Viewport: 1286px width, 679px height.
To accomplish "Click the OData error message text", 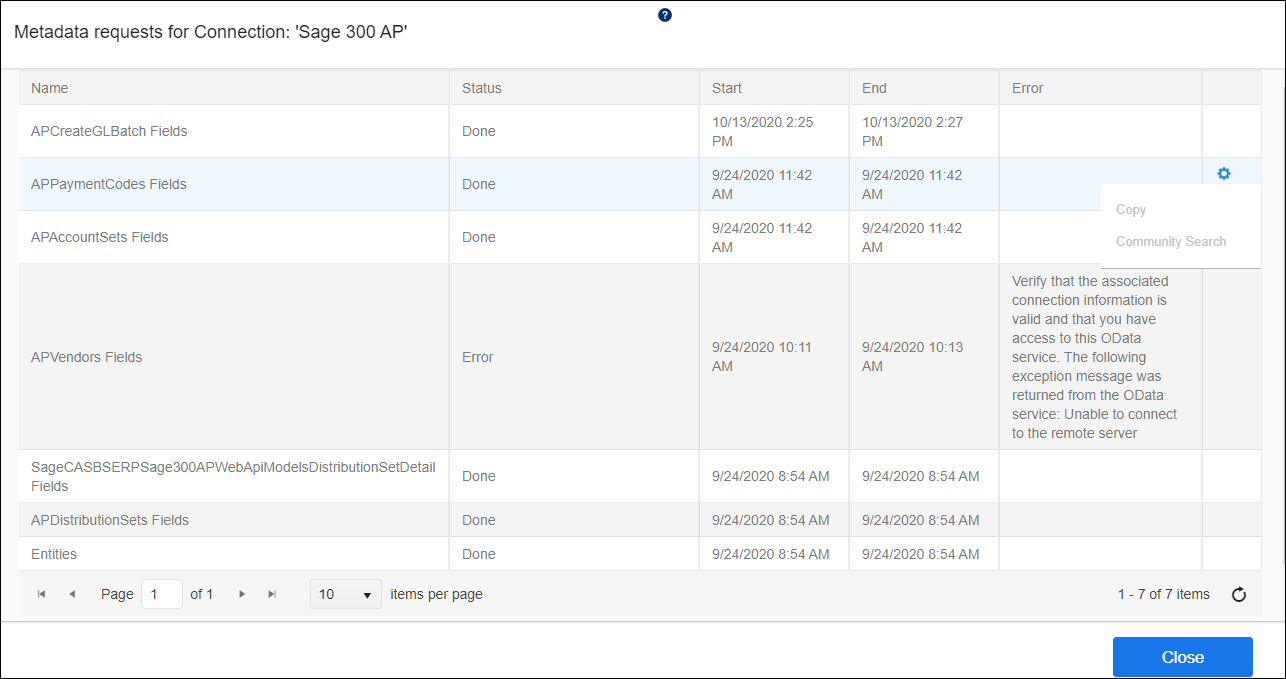I will [1096, 357].
